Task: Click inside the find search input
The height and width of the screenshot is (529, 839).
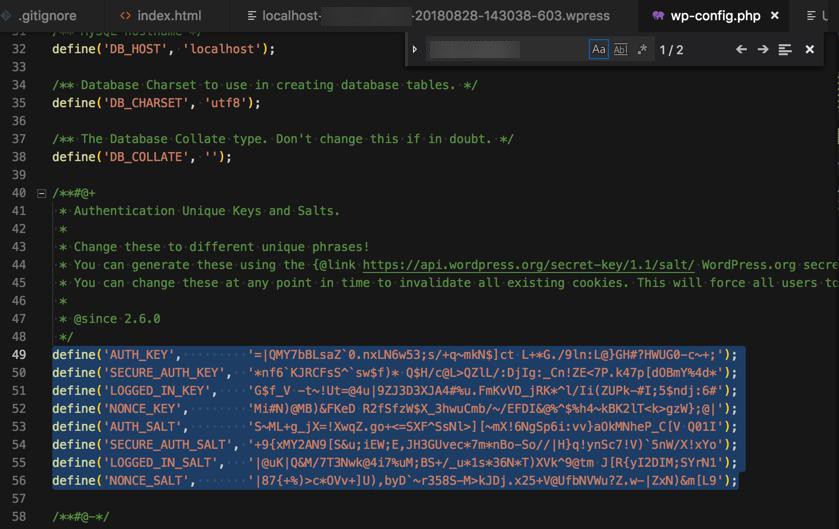Action: pyautogui.click(x=507, y=49)
